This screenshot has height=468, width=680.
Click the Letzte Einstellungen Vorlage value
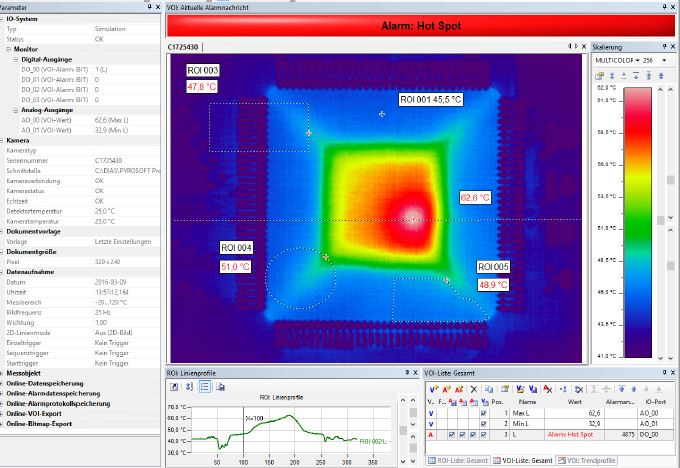pos(123,242)
